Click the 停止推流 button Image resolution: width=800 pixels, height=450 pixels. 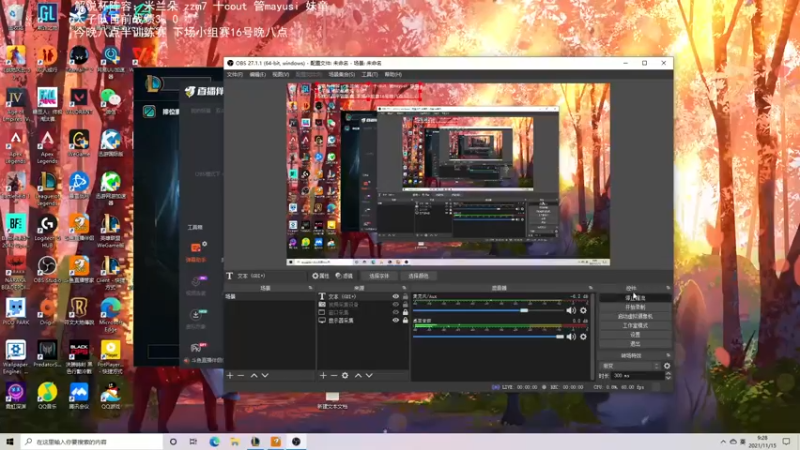(x=635, y=297)
